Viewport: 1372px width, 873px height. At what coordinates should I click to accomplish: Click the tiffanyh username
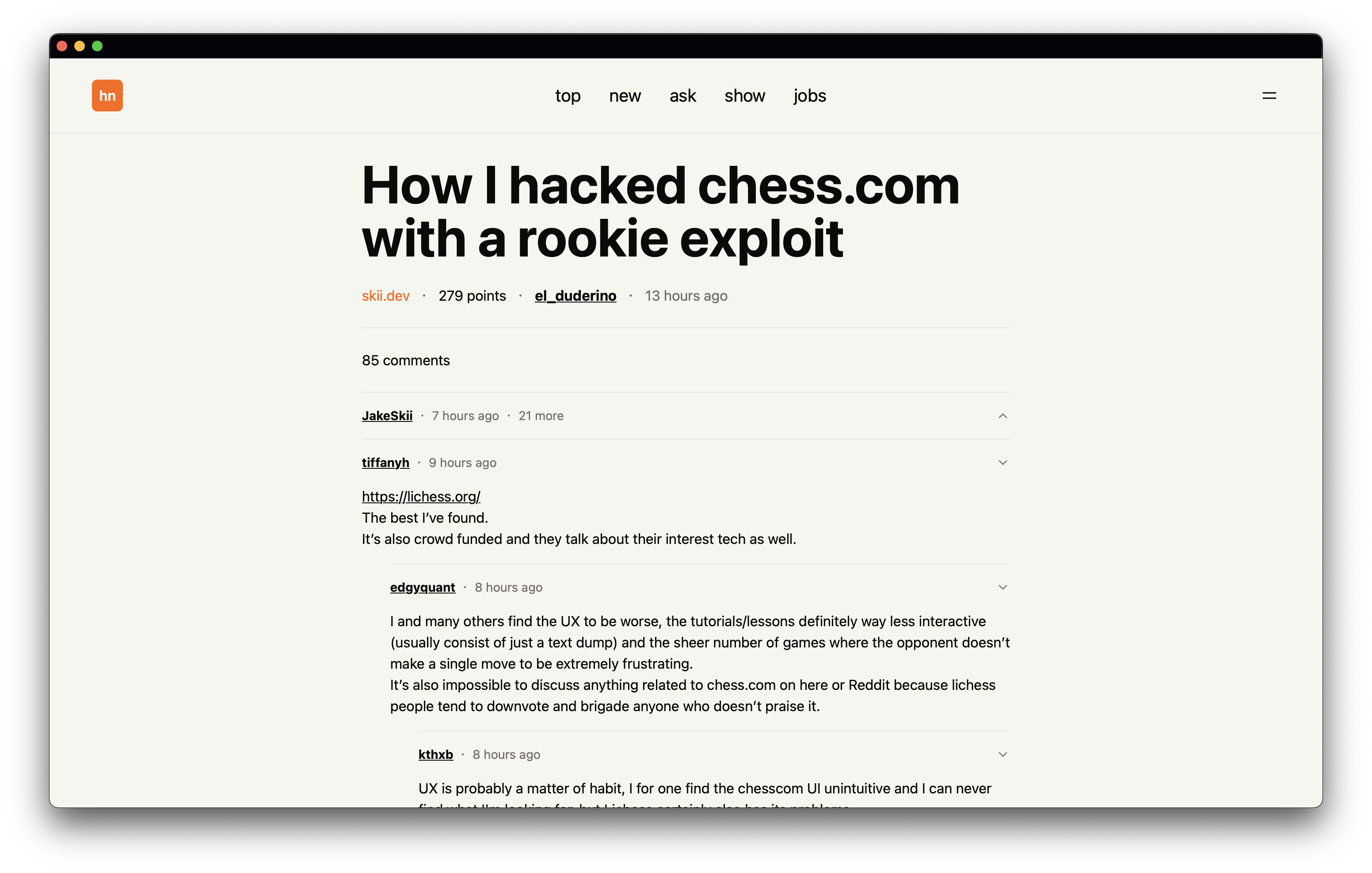pos(385,462)
